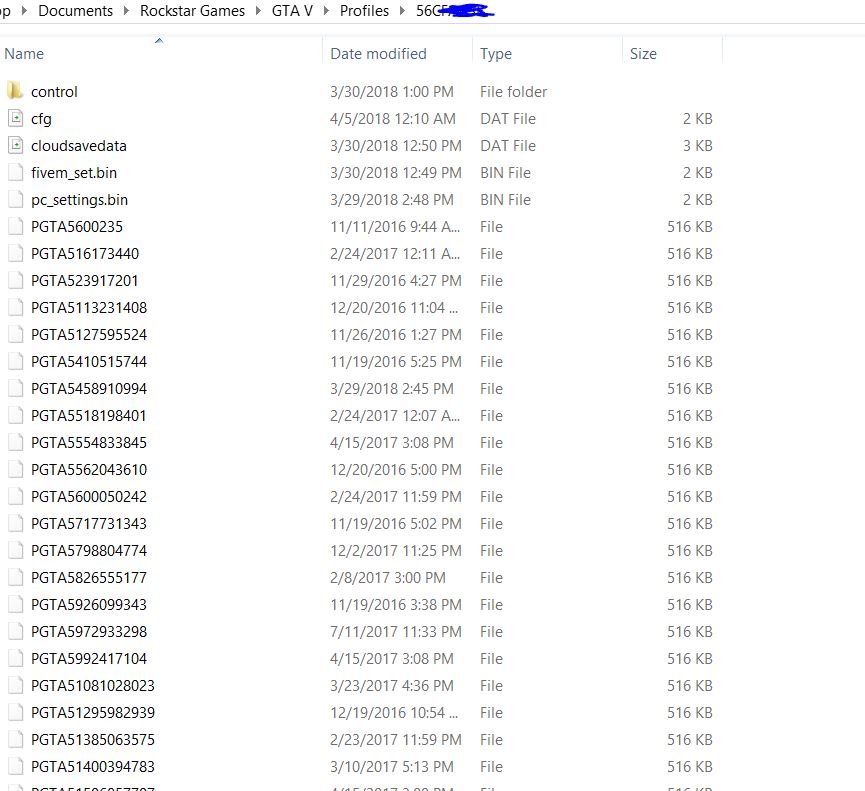Select the PGTA5600235 file icon
This screenshot has height=791, width=865.
pos(16,226)
